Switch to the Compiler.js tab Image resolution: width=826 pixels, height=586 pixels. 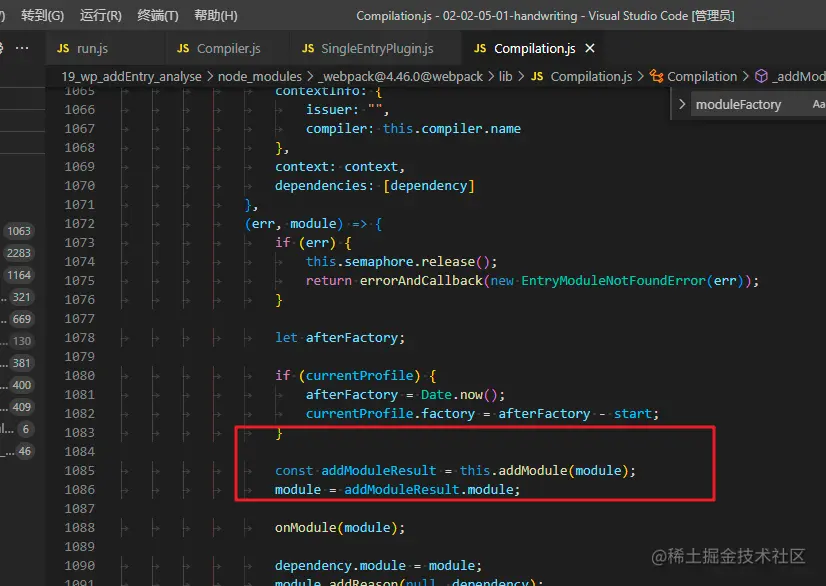[229, 48]
